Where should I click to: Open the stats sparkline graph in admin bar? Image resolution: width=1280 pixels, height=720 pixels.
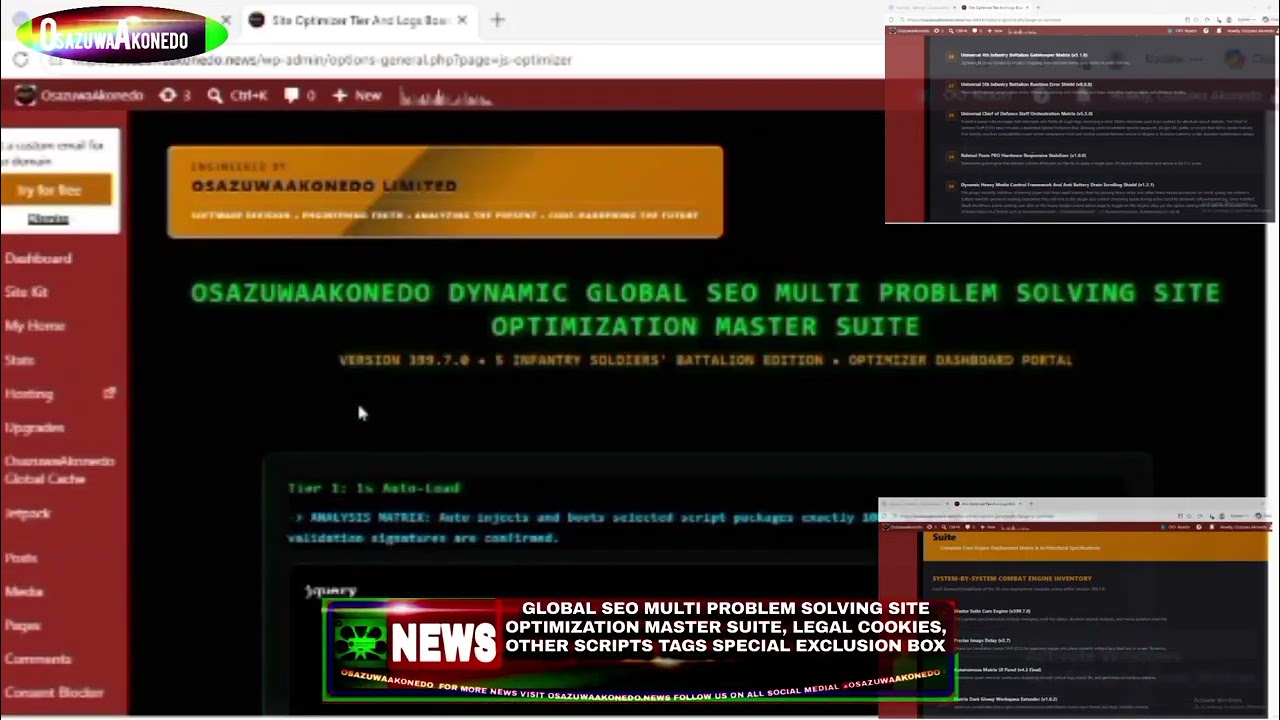(x=445, y=97)
